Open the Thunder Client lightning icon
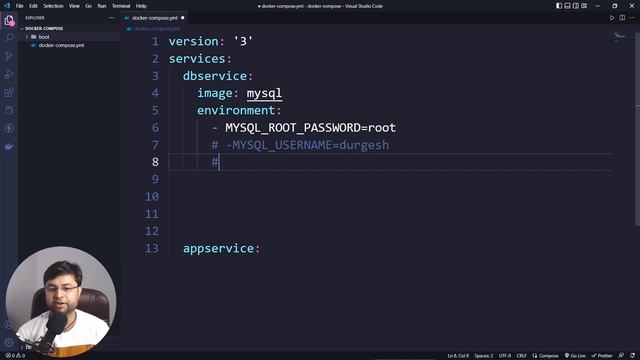 pos(9,128)
